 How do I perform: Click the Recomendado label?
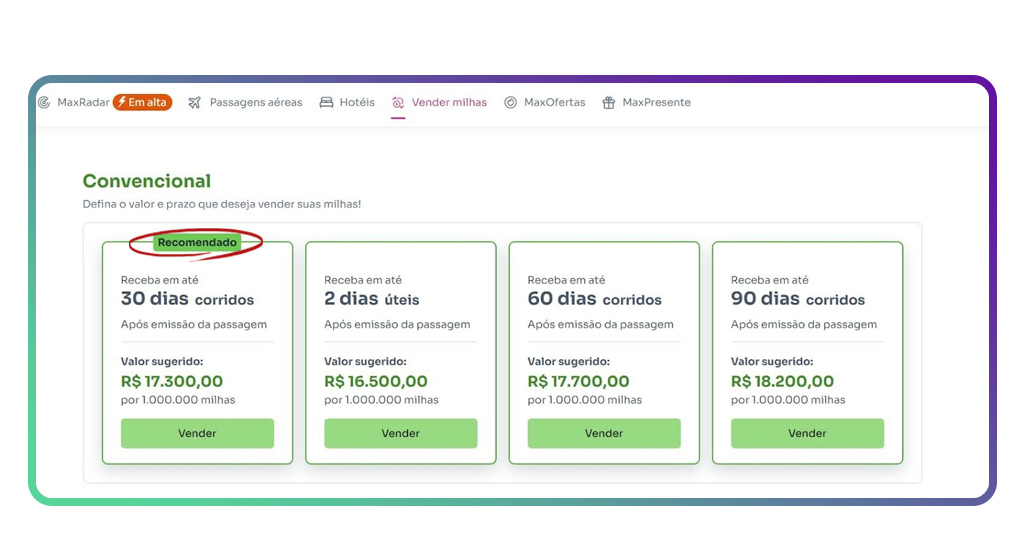(x=197, y=243)
